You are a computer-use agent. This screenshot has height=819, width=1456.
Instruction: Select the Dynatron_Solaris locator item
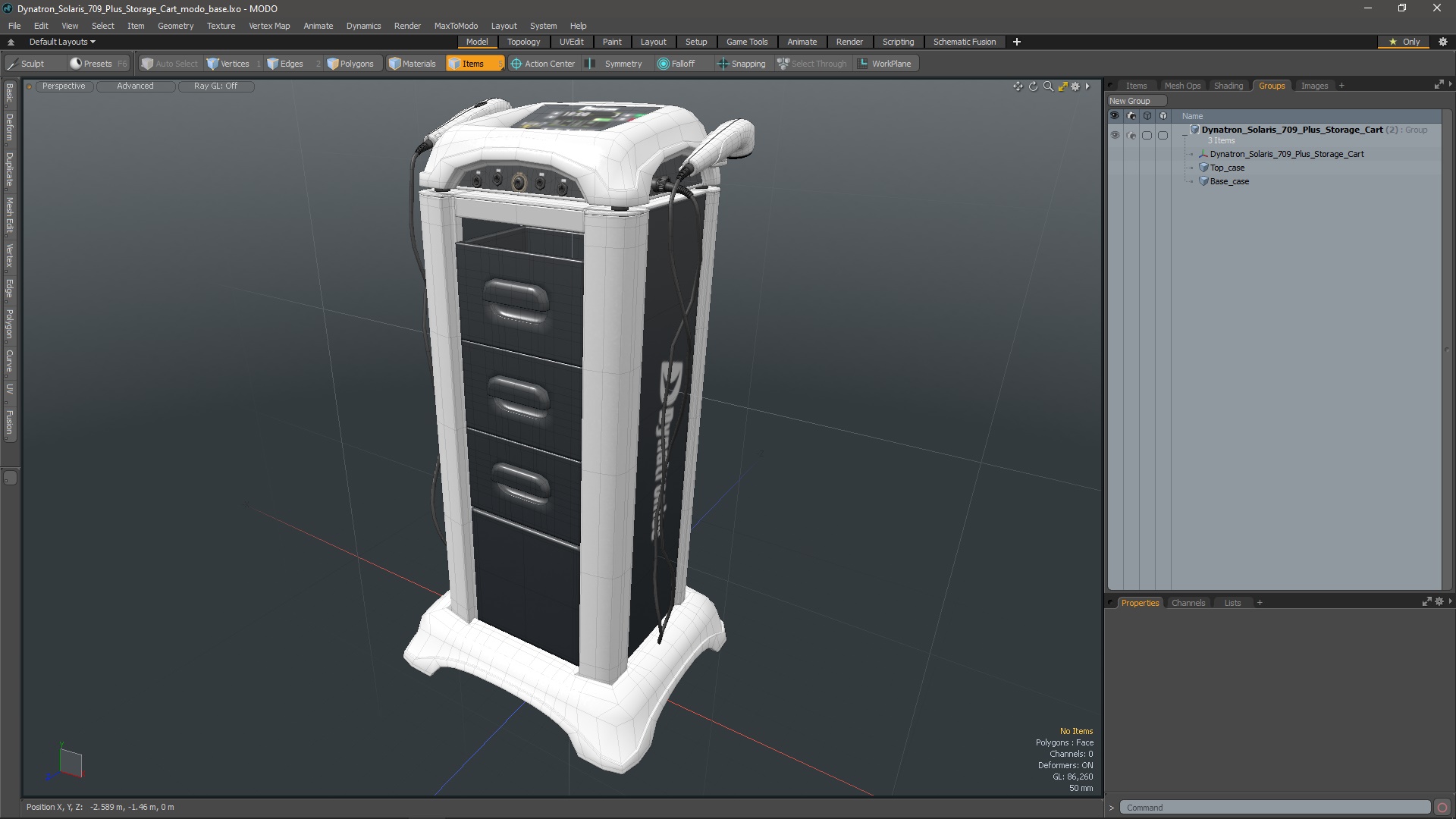click(1286, 154)
